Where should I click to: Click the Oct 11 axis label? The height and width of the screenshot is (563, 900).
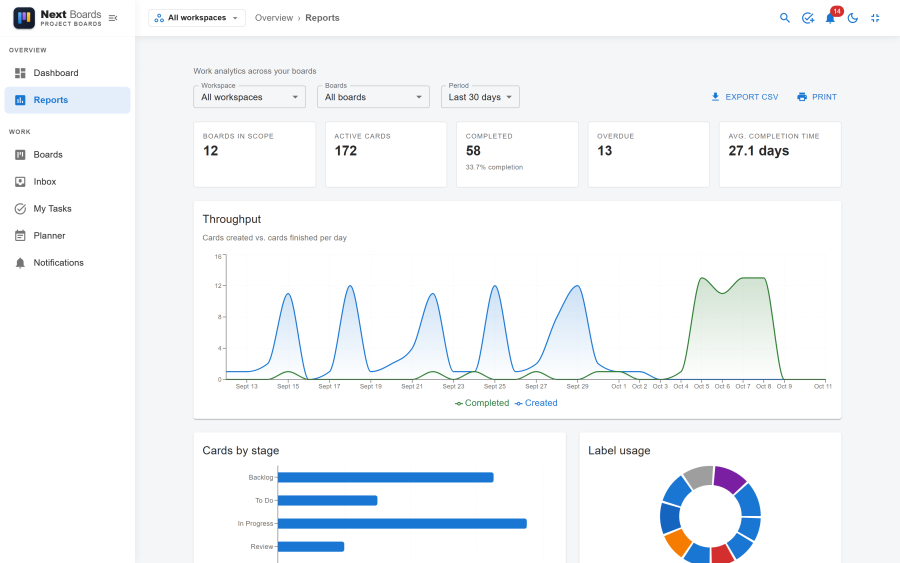(x=823, y=386)
